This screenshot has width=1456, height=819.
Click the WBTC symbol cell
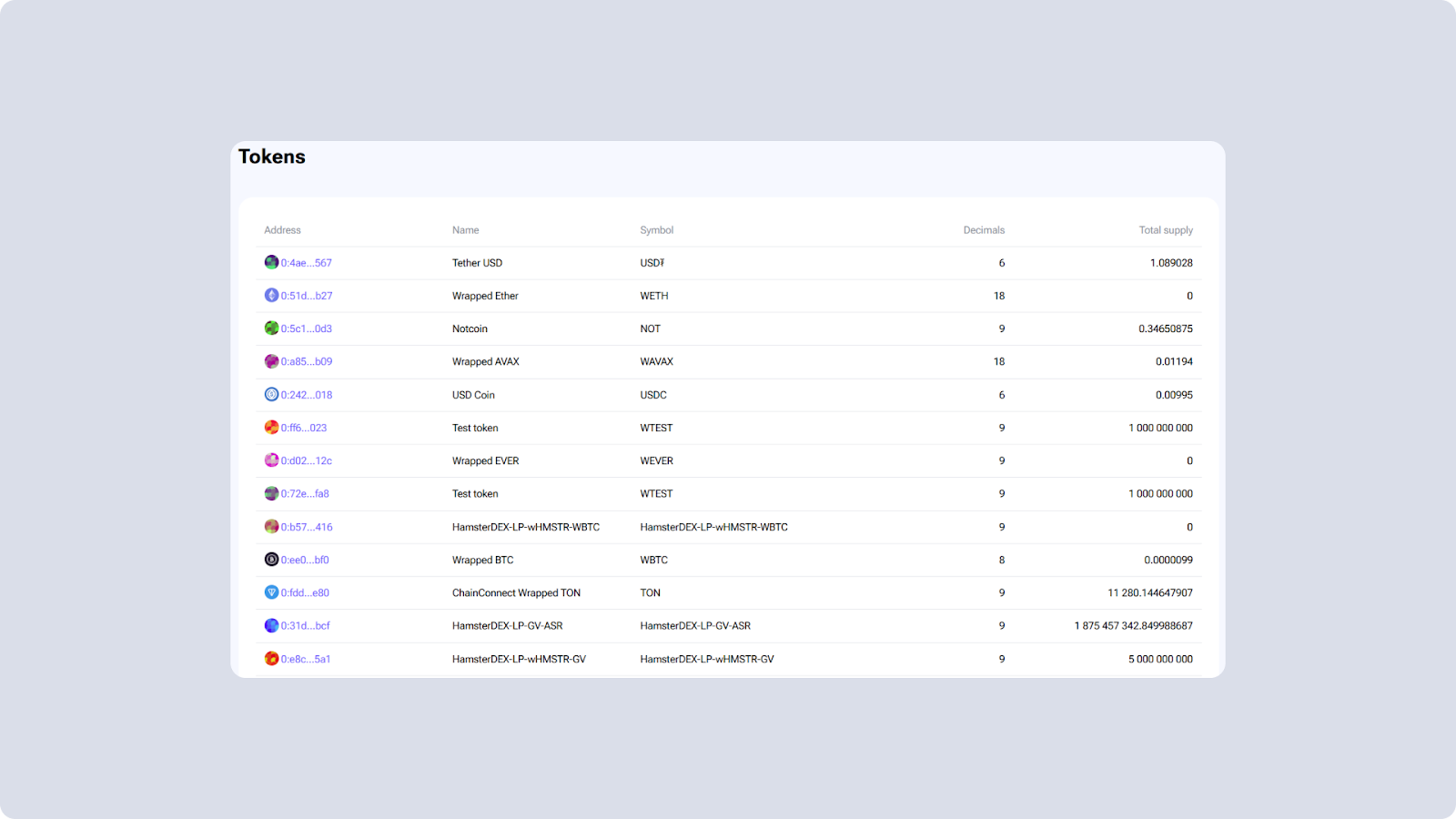point(653,560)
